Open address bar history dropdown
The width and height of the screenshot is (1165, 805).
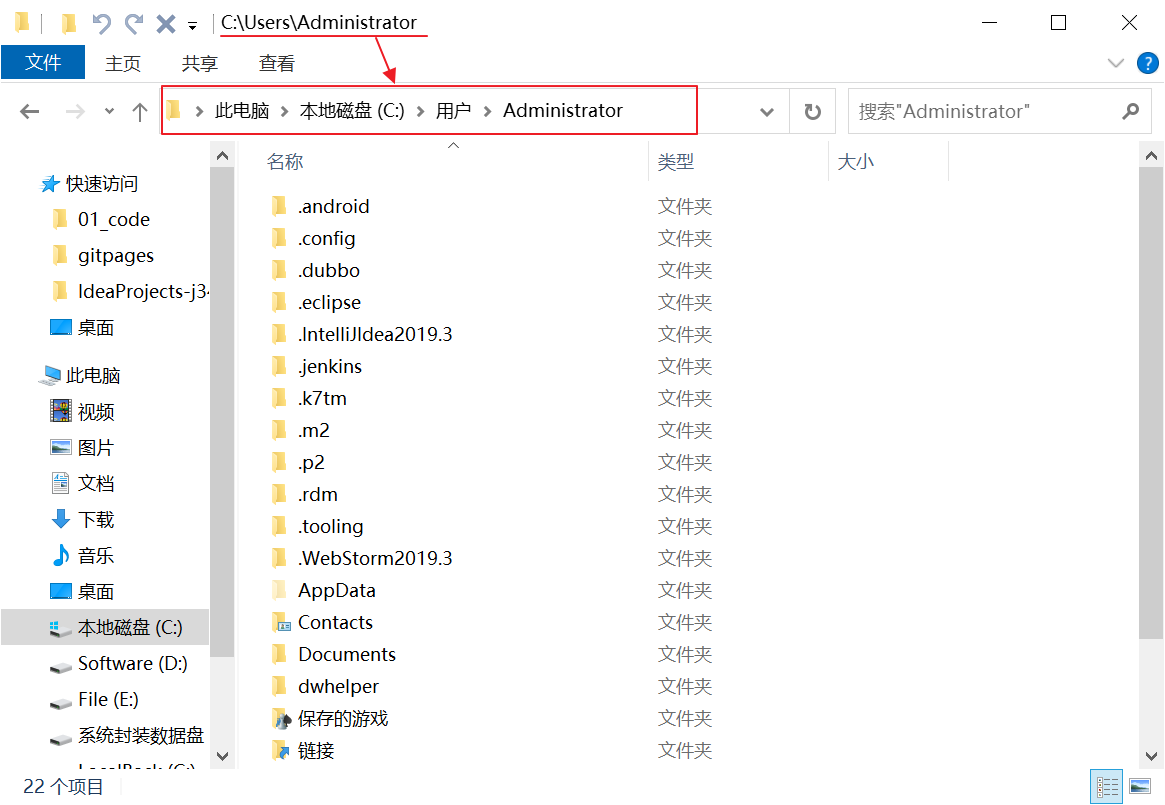pyautogui.click(x=767, y=111)
